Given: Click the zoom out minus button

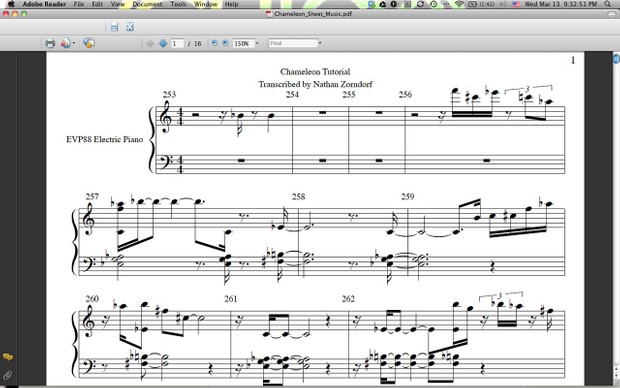Looking at the screenshot, I should coord(214,43).
